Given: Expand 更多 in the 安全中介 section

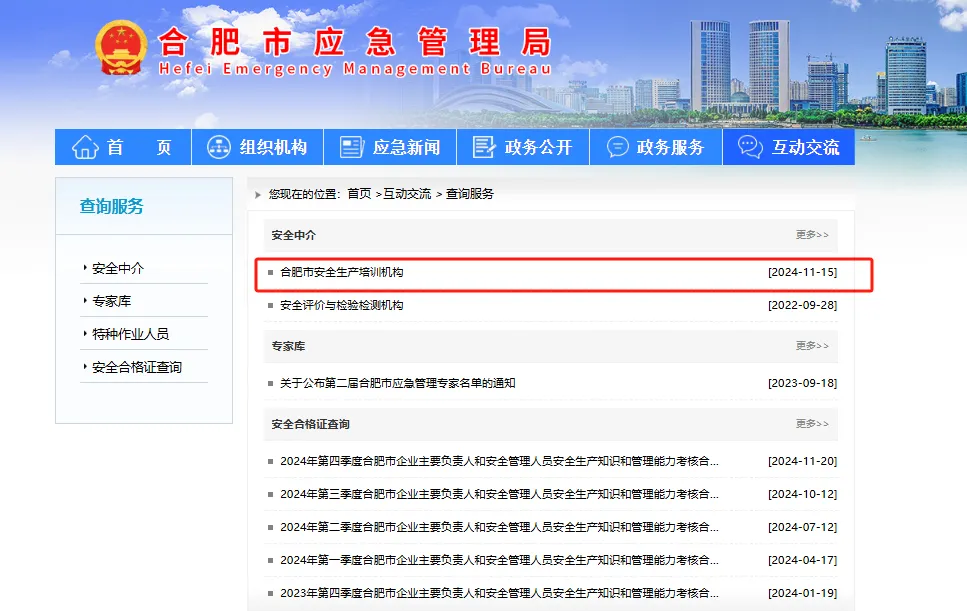Looking at the screenshot, I should click(812, 235).
